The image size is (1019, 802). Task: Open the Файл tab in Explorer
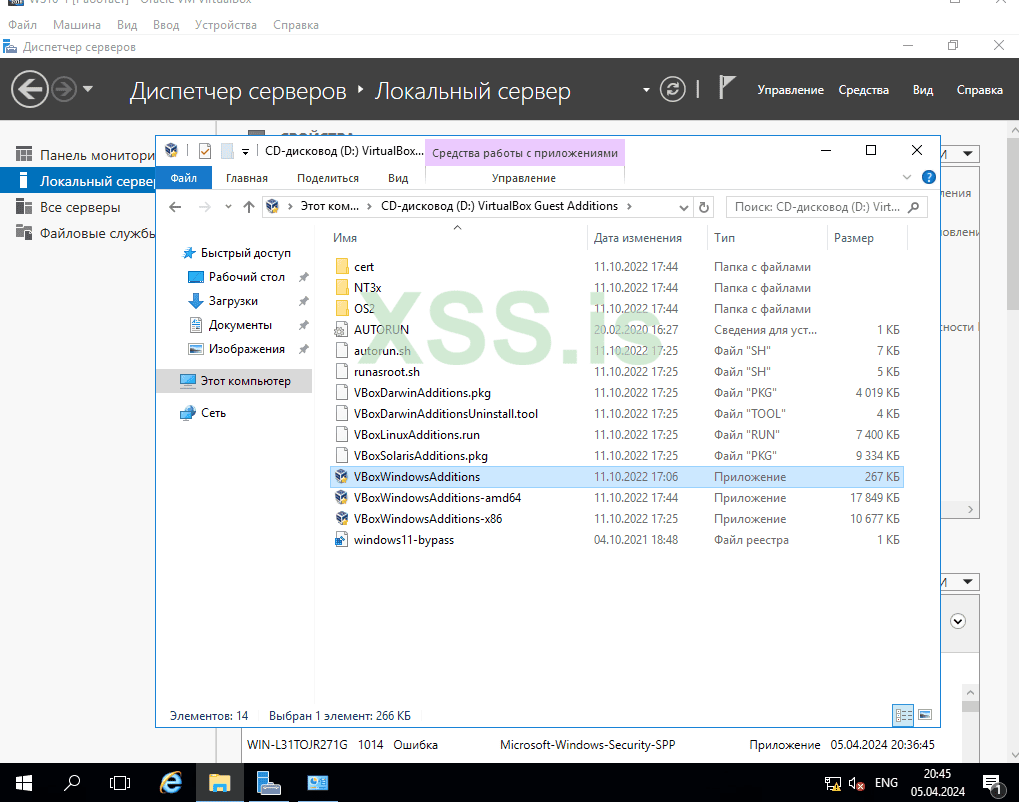tap(184, 177)
